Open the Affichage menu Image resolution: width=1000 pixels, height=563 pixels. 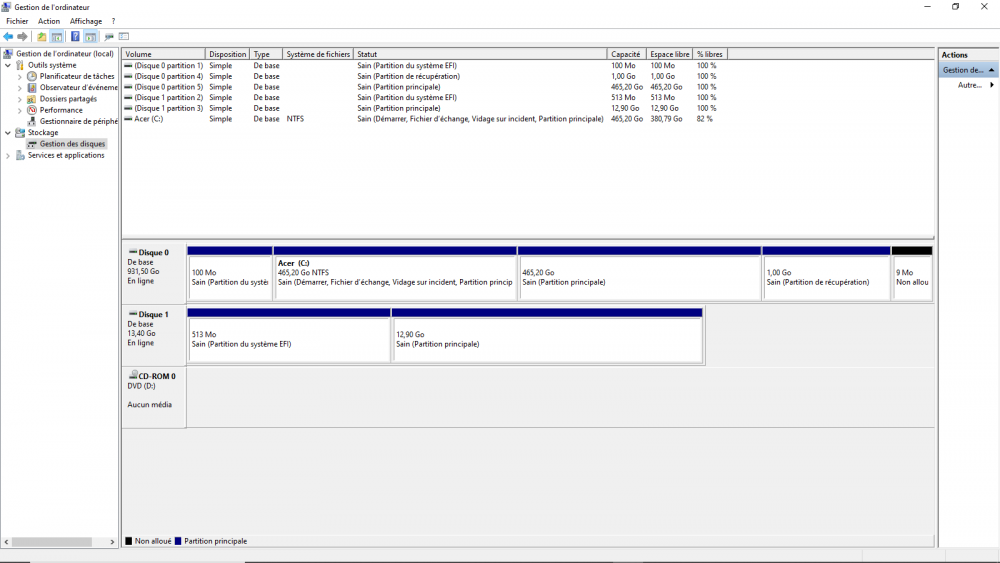[x=86, y=21]
